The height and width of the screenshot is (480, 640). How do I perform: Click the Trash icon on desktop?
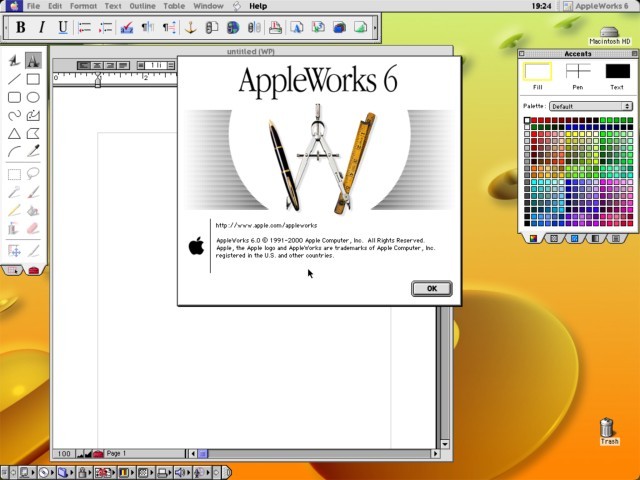(607, 431)
